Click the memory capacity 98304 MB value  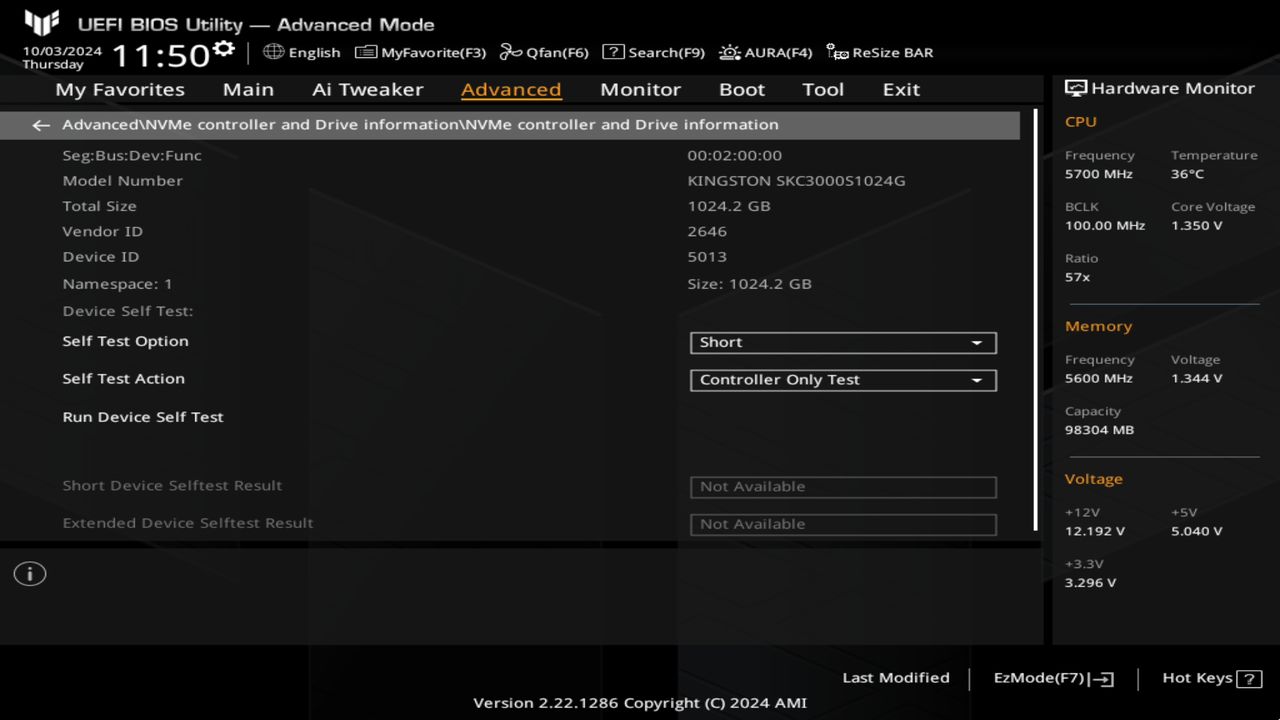[1099, 430]
